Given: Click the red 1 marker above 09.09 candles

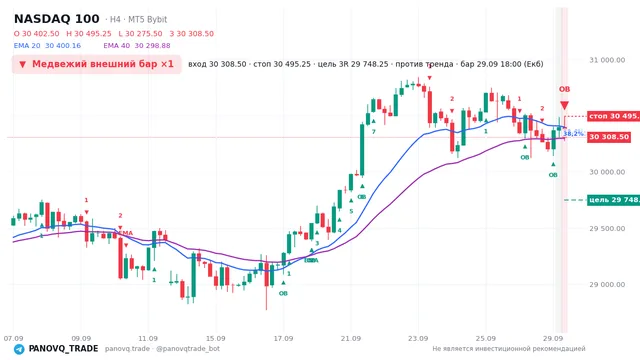Looking at the screenshot, I should click(x=86, y=200).
